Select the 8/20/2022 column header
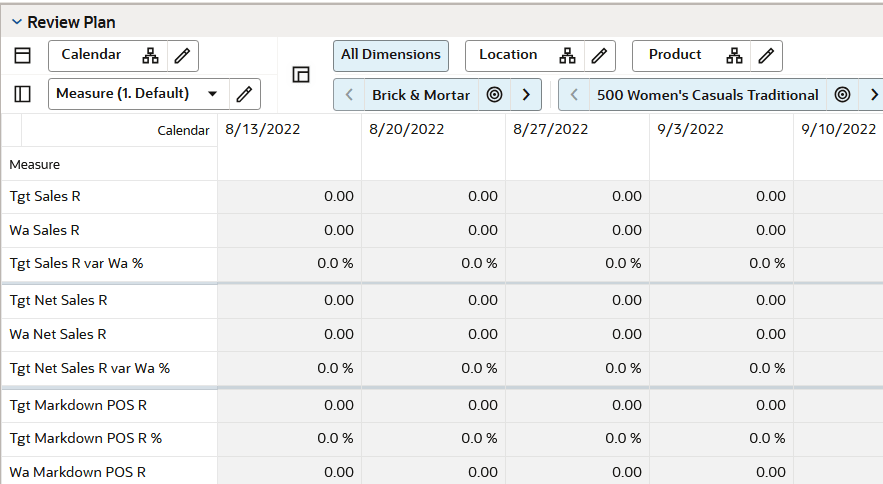This screenshot has width=883, height=484. click(406, 129)
